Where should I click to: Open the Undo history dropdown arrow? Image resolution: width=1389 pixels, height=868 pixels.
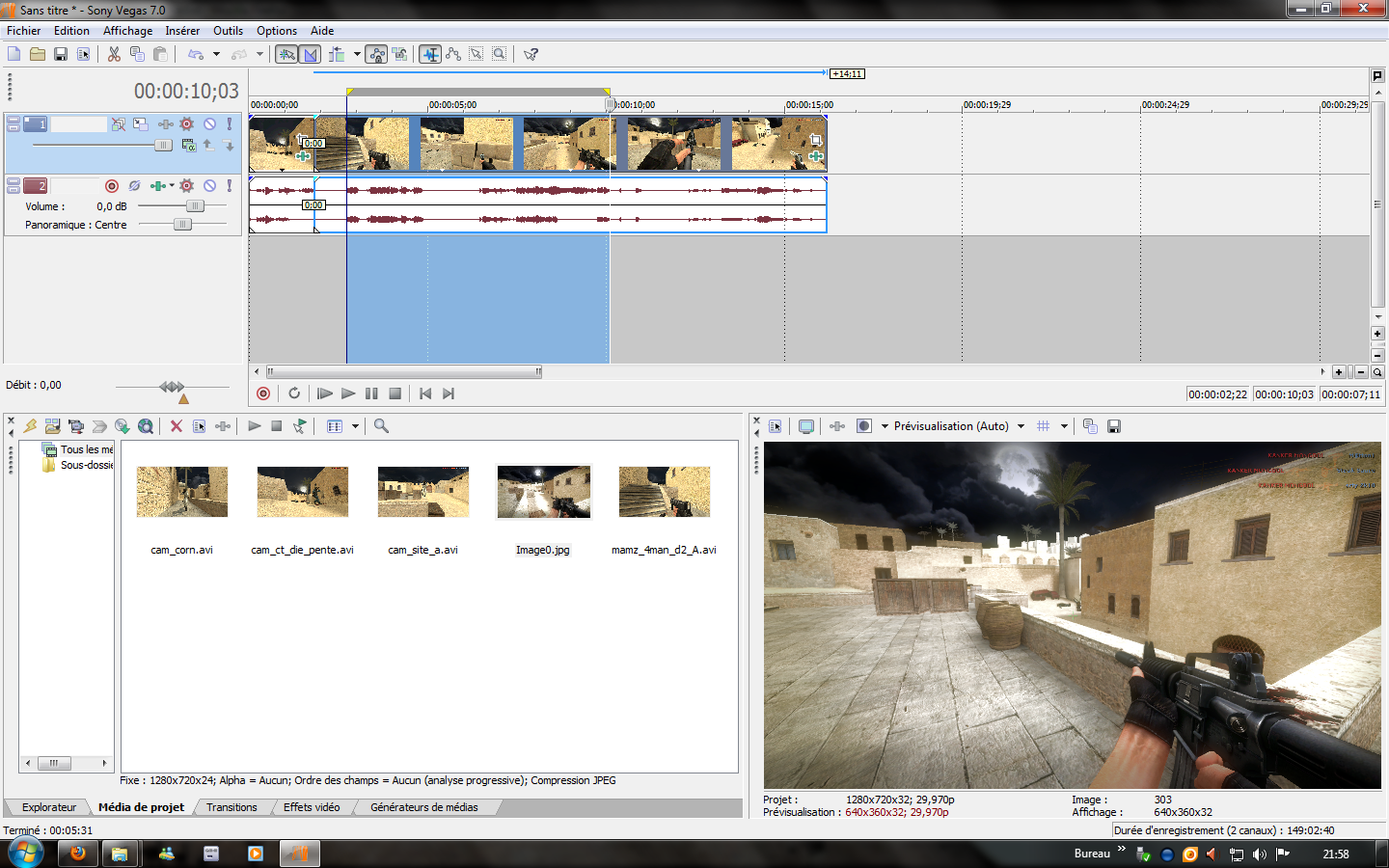click(x=216, y=54)
